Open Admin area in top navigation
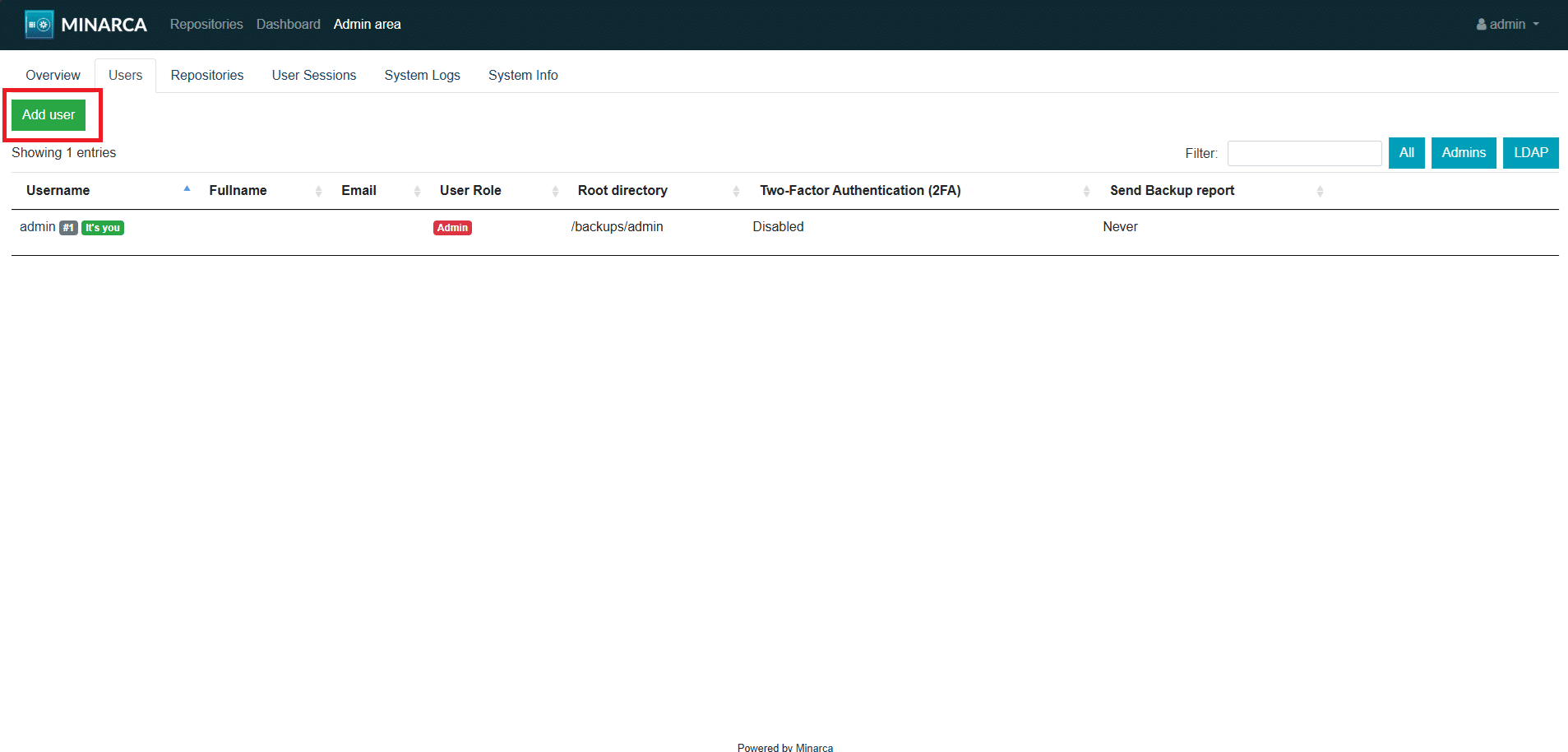Viewport: 1568px width, 752px height. coord(368,25)
